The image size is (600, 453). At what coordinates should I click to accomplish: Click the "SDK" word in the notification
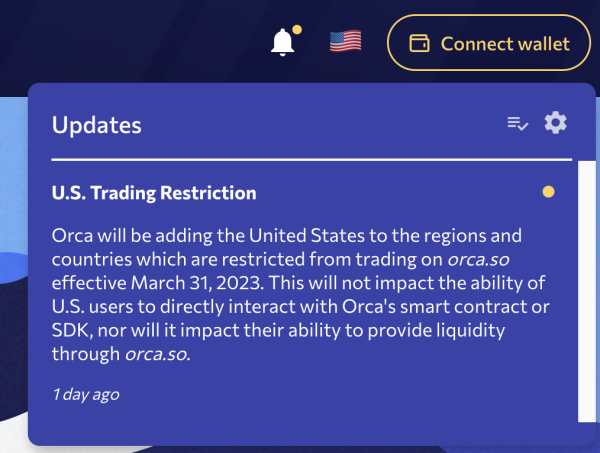pyautogui.click(x=70, y=328)
